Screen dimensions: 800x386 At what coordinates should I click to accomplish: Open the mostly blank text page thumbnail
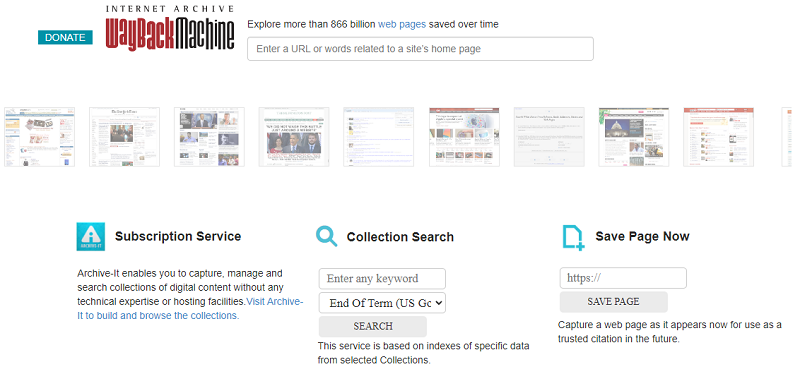(x=549, y=137)
